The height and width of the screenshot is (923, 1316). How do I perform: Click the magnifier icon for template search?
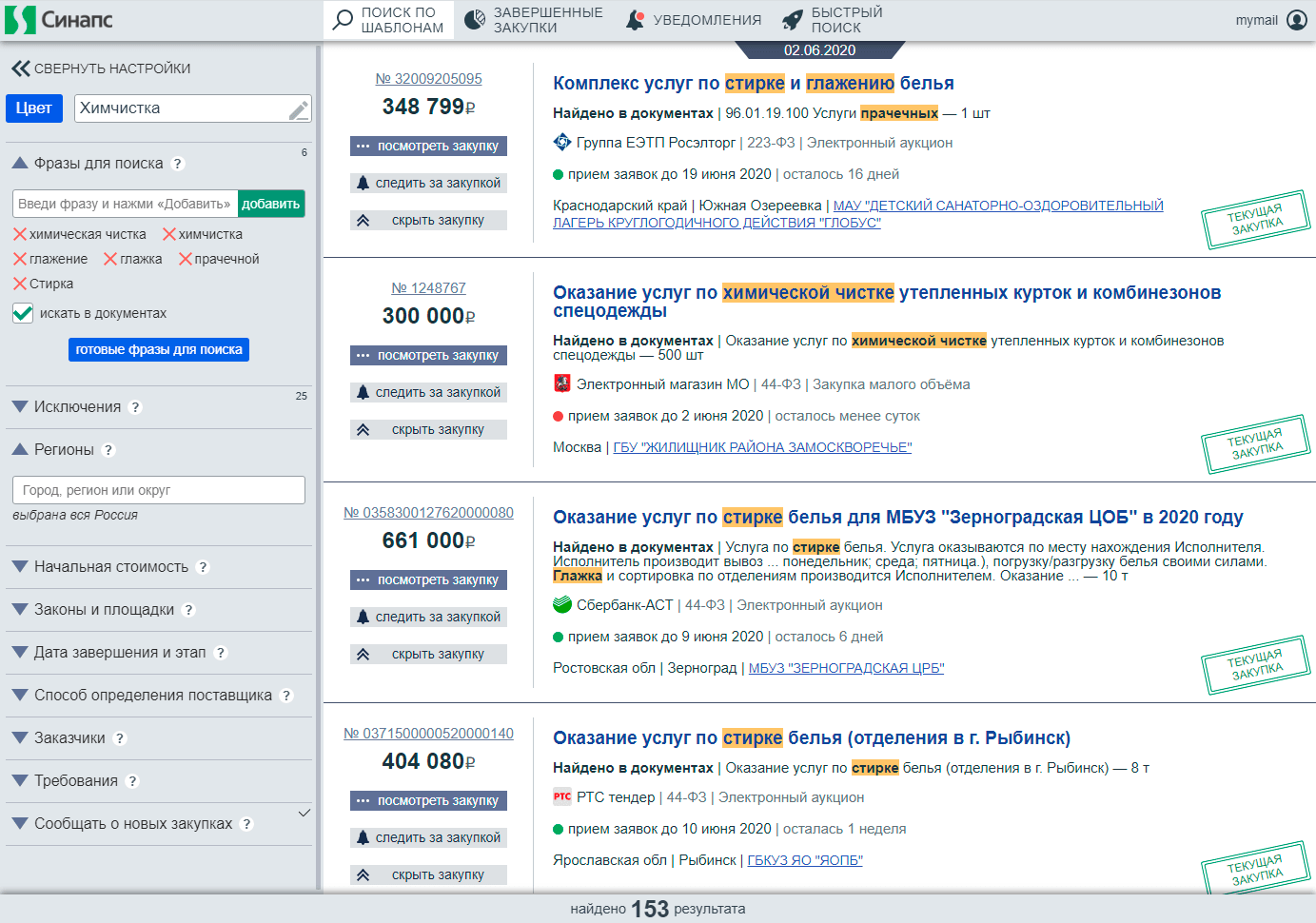(343, 20)
